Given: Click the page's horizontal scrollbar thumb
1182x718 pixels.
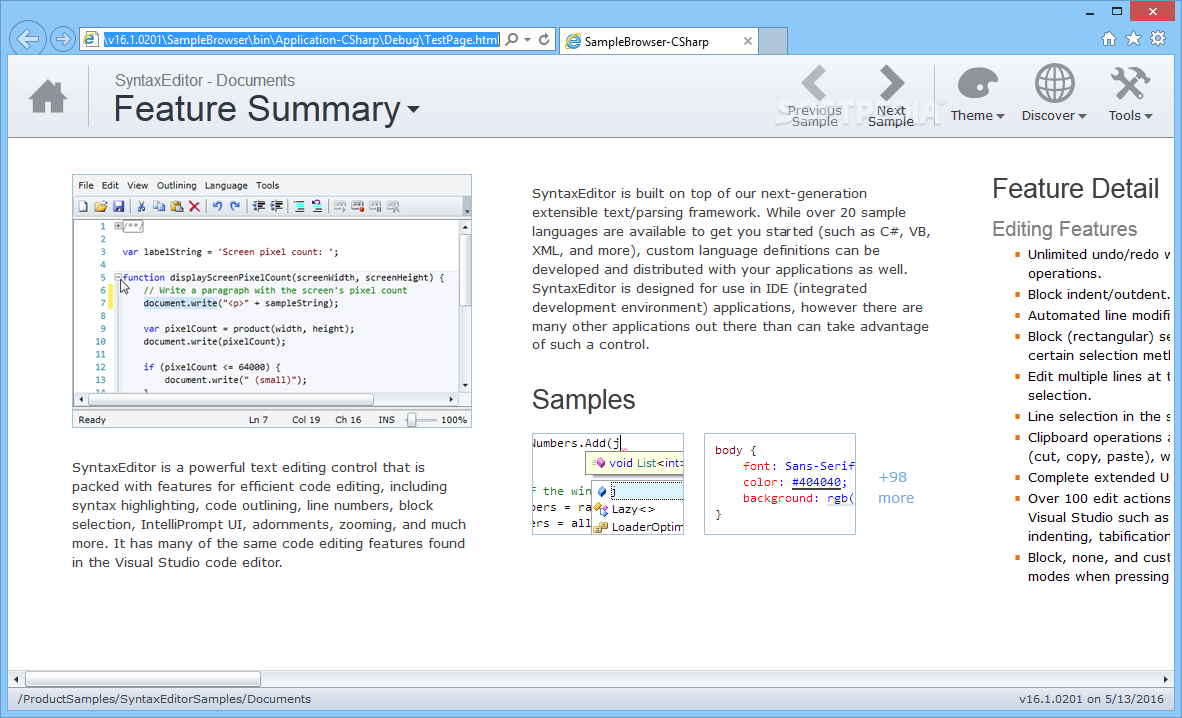Looking at the screenshot, I should pos(142,679).
